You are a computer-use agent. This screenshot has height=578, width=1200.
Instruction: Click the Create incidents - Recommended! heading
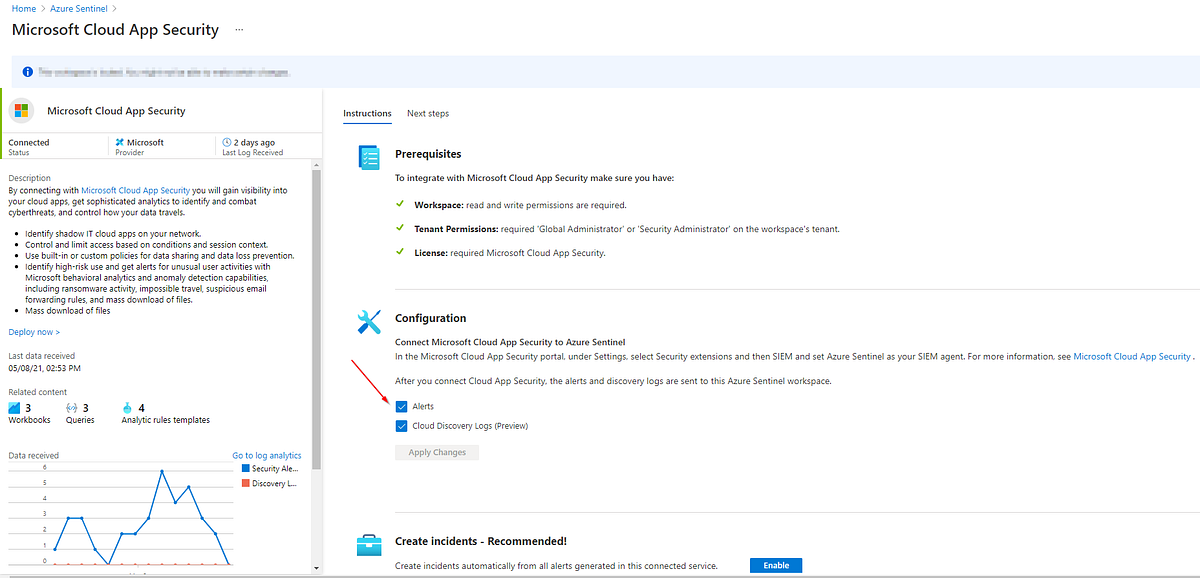tap(481, 541)
